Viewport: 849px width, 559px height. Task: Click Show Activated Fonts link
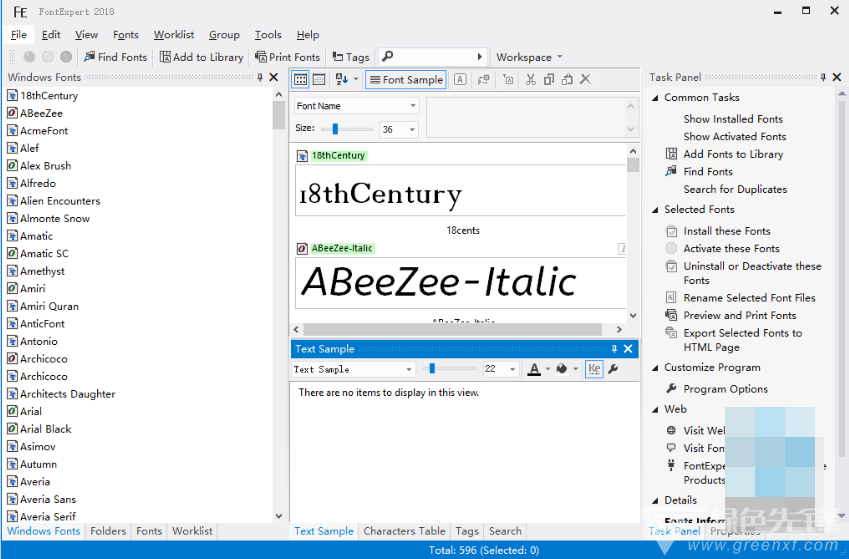(735, 136)
